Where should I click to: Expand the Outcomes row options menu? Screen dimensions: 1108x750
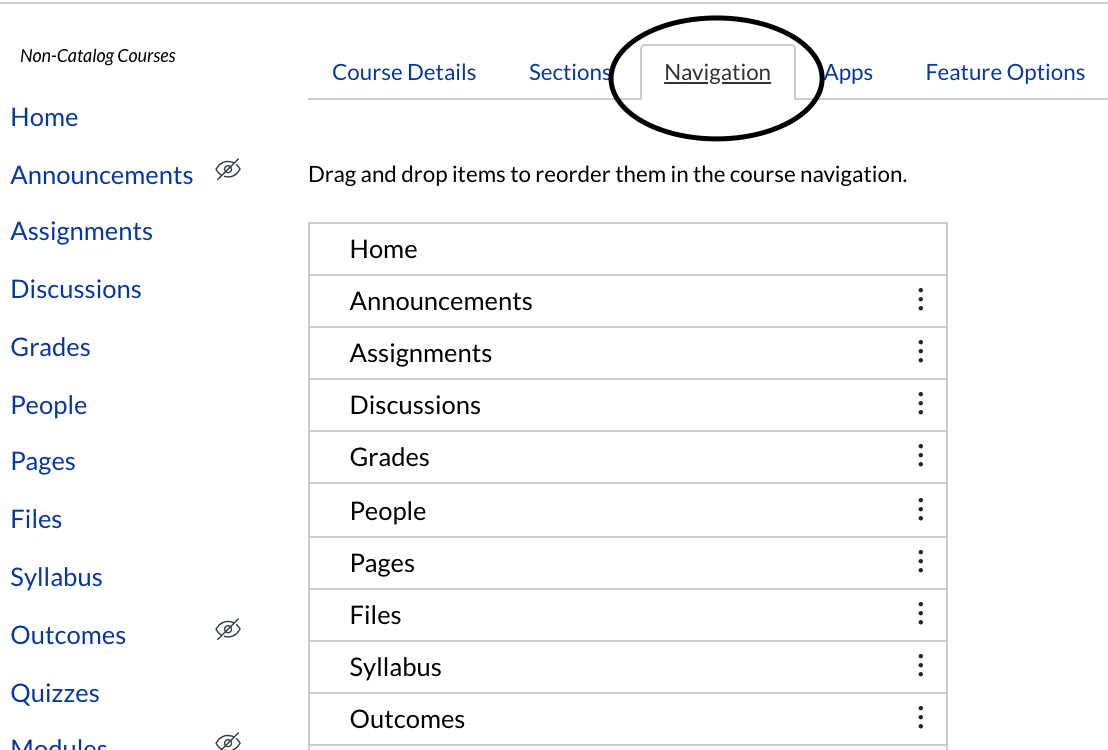pos(920,718)
